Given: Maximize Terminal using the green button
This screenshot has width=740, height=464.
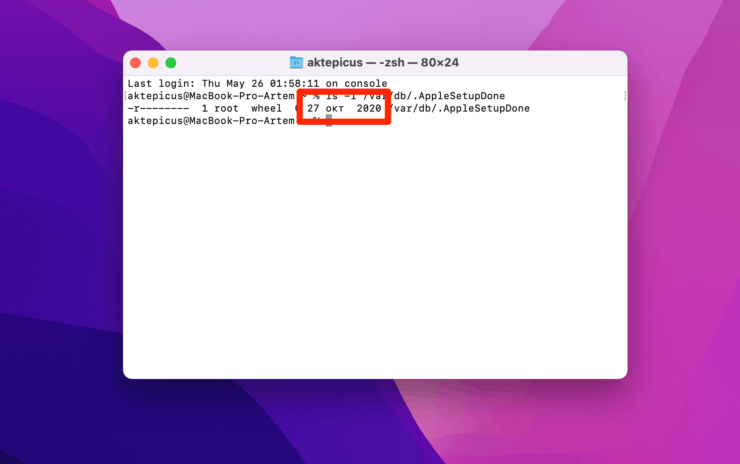Looking at the screenshot, I should coord(171,63).
